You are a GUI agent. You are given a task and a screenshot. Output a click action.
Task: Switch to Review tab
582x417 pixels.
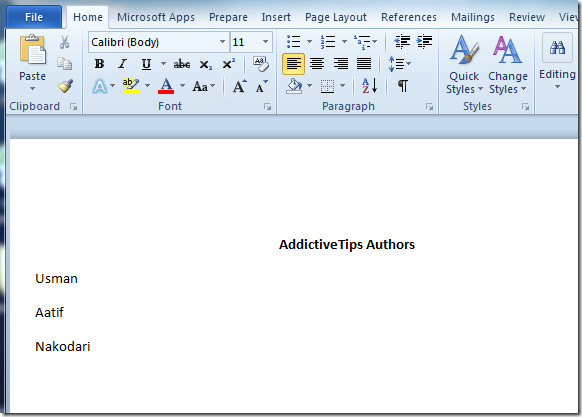click(527, 17)
